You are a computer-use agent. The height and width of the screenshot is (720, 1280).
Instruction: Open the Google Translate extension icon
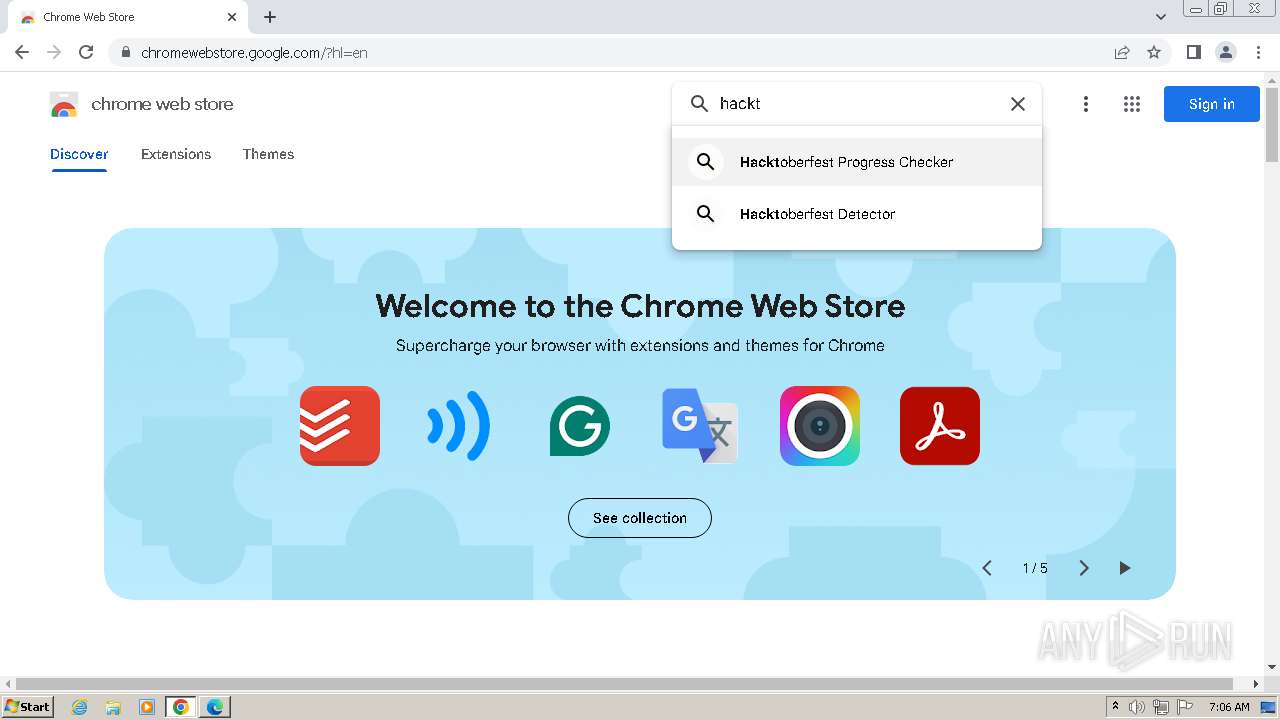point(700,426)
